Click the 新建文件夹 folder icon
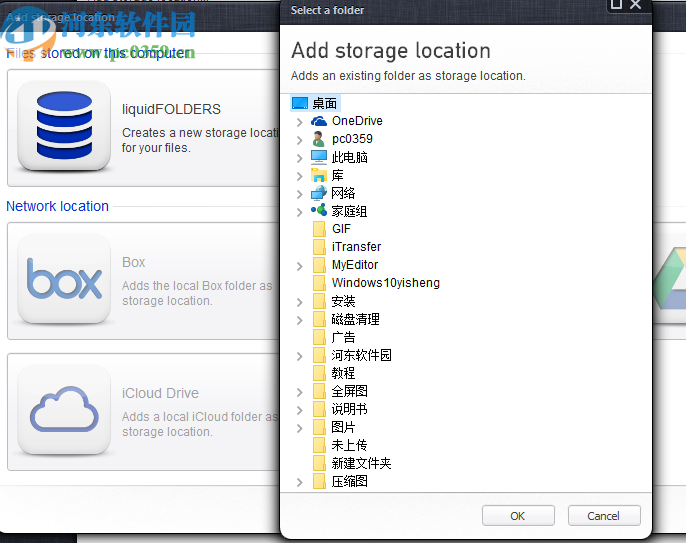 point(319,463)
